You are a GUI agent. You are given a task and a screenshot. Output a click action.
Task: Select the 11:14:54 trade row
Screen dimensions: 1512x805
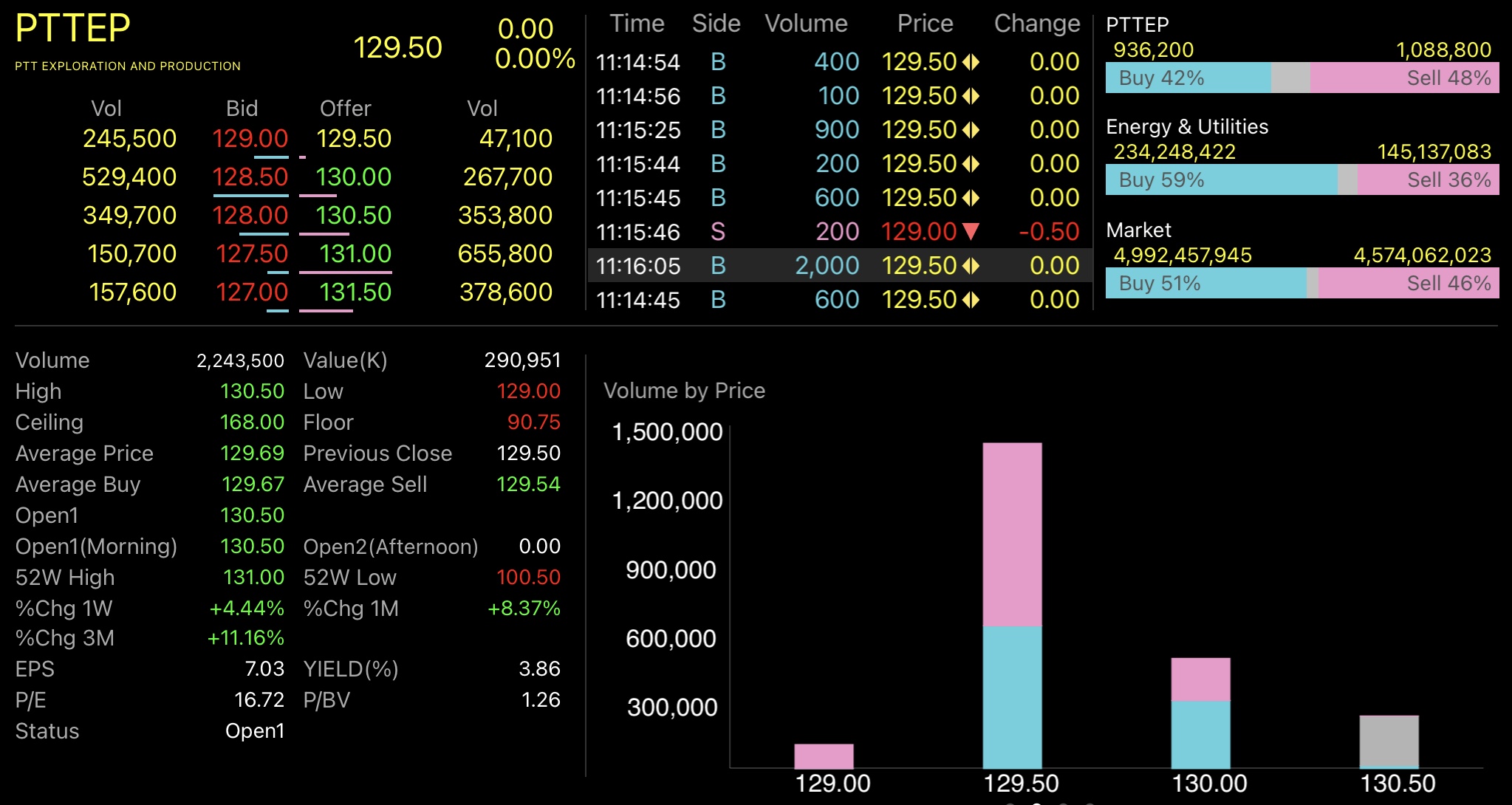[x=840, y=62]
